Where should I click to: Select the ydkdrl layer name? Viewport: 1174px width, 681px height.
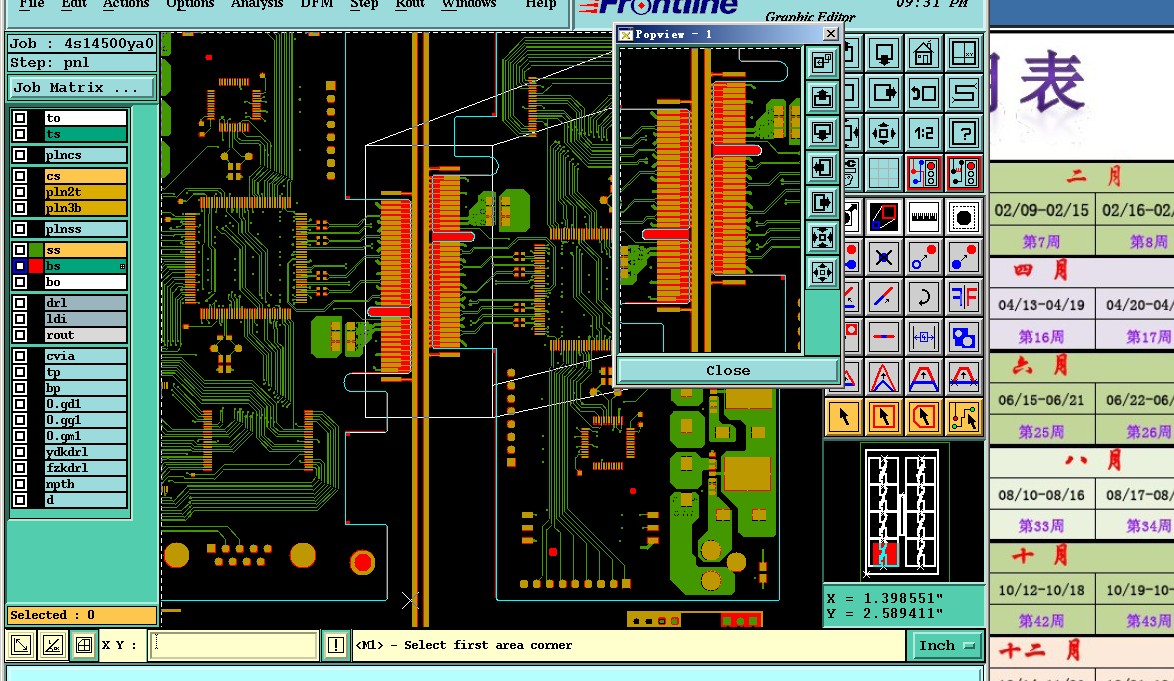pyautogui.click(x=85, y=451)
